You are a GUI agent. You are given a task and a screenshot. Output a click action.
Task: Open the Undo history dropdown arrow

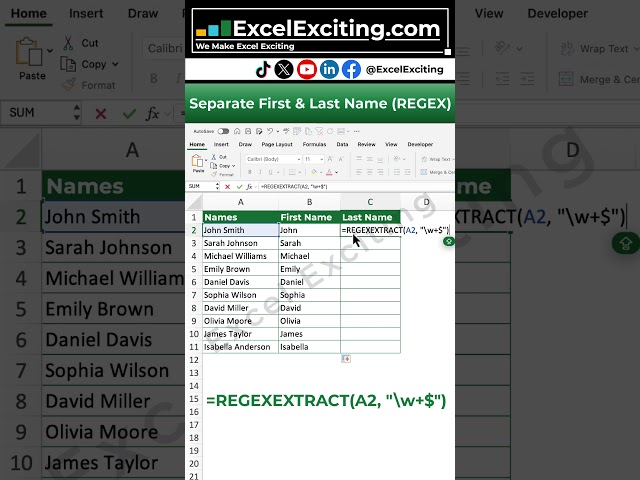[278, 131]
